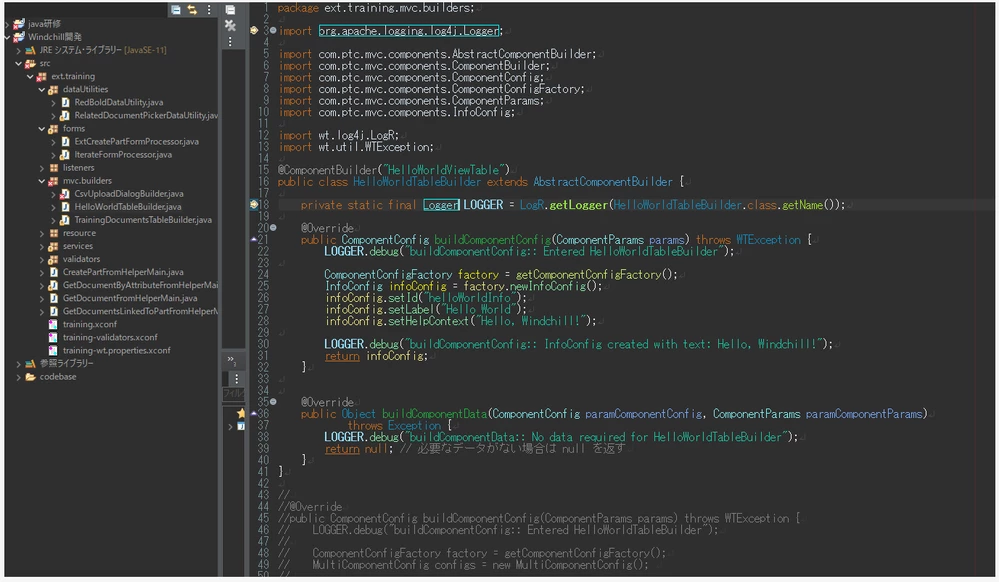The height and width of the screenshot is (582, 999).
Task: Click the src source folder icon
Action: [30, 63]
